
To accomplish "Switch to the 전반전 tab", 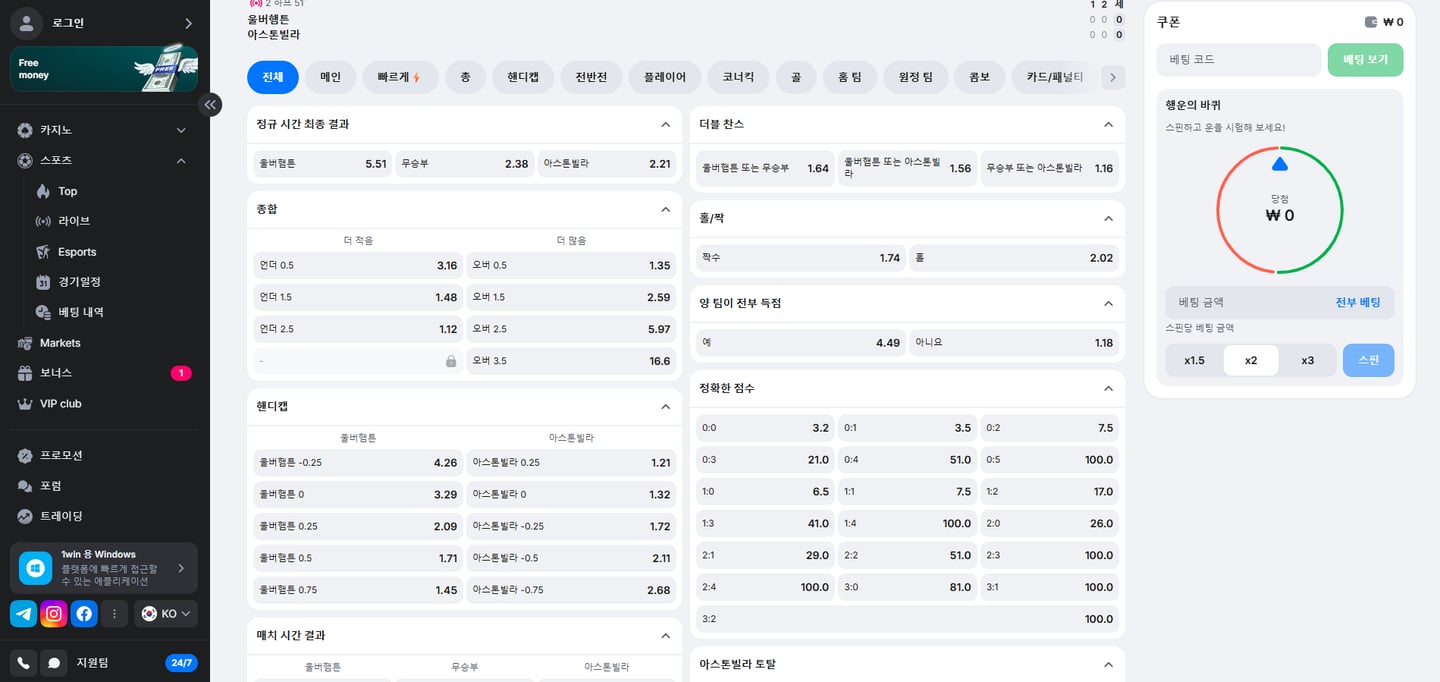I will click(591, 77).
